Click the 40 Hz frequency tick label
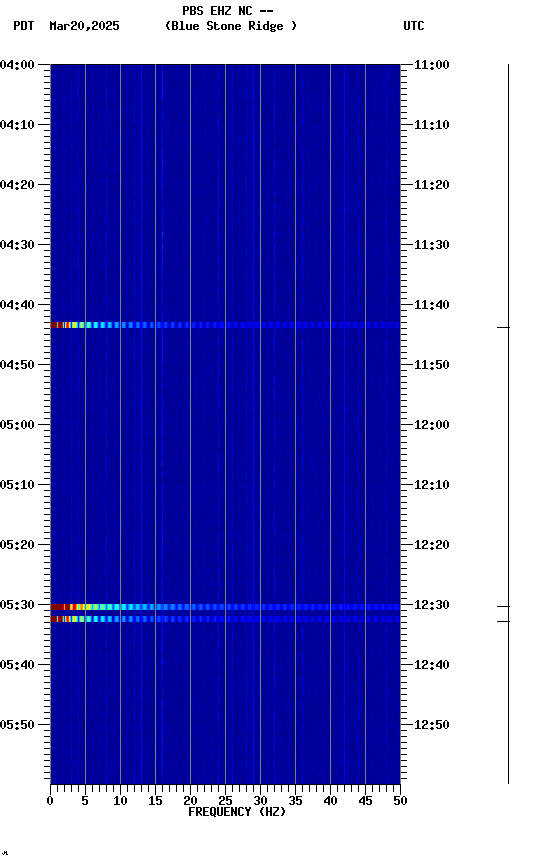 330,801
